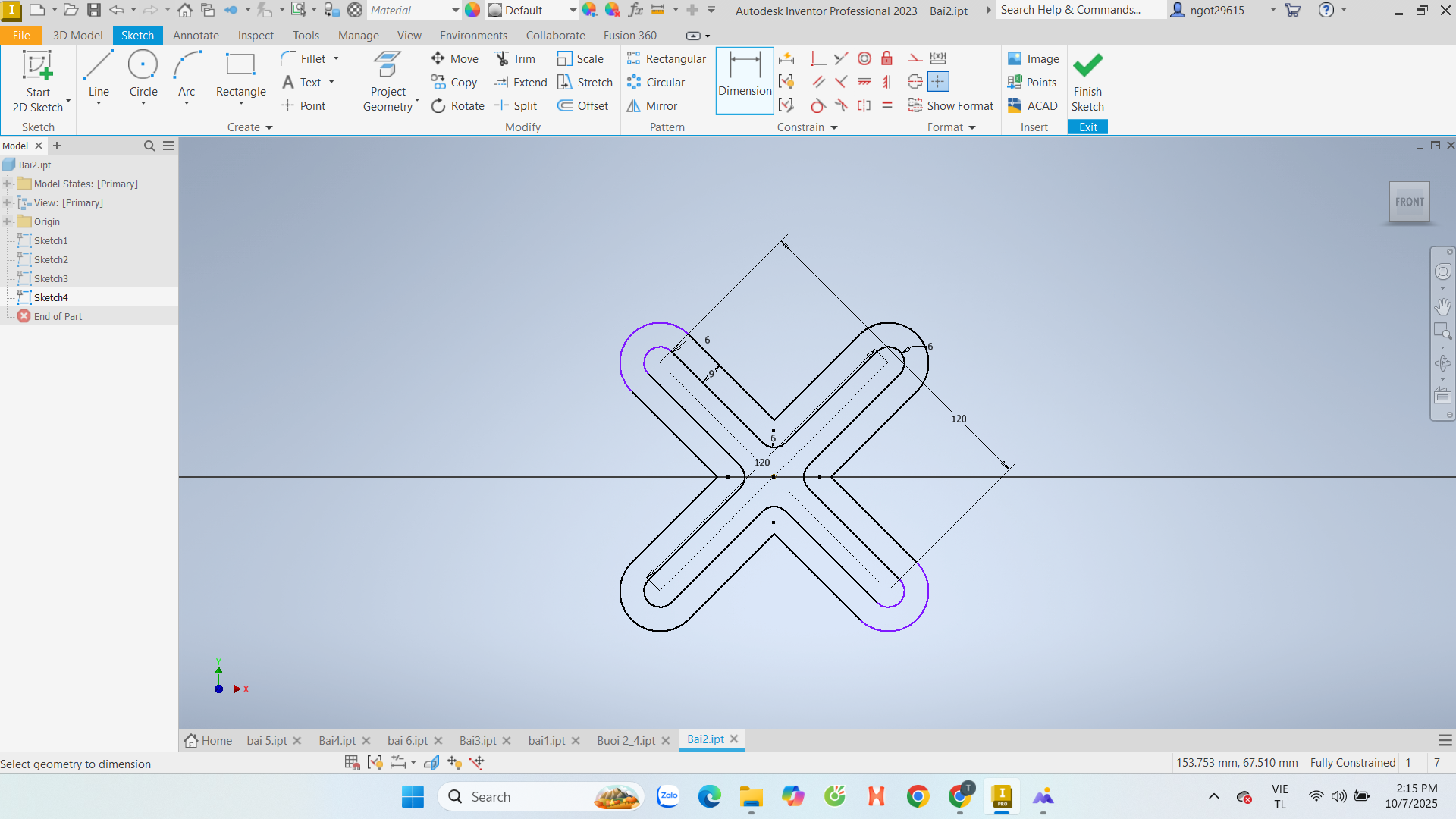Choose the Offset tool
The height and width of the screenshot is (819, 1456).
click(x=582, y=106)
